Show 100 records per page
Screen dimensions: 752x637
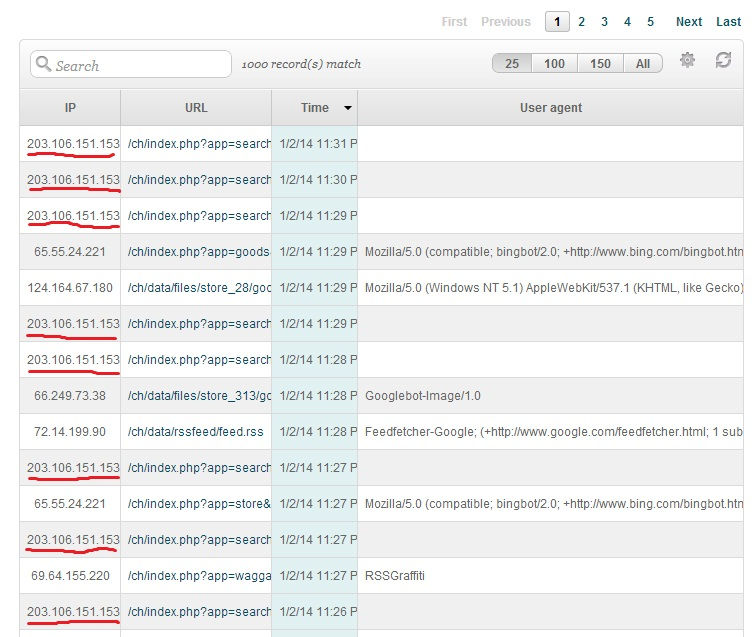[554, 63]
